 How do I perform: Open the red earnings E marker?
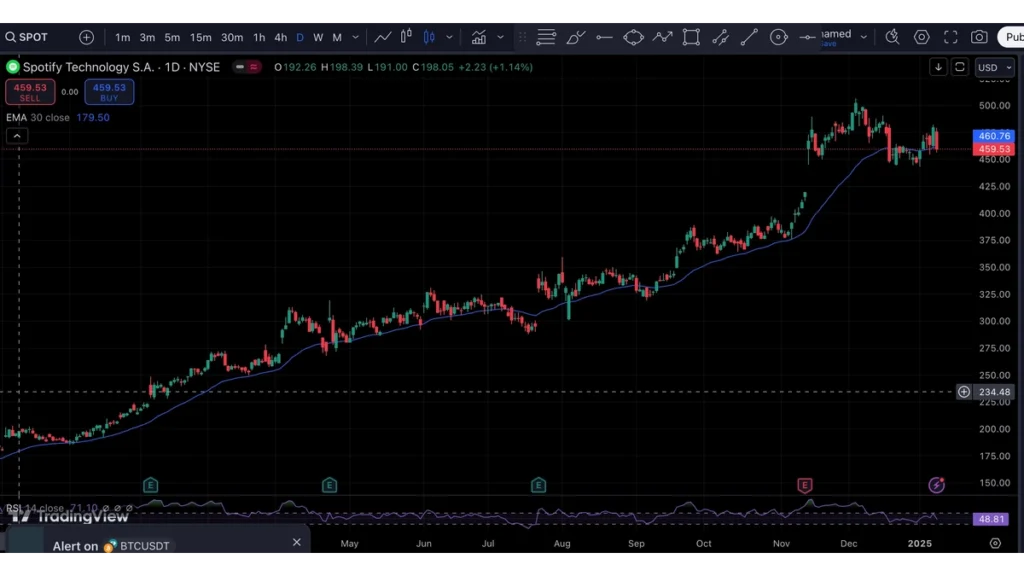[x=805, y=485]
